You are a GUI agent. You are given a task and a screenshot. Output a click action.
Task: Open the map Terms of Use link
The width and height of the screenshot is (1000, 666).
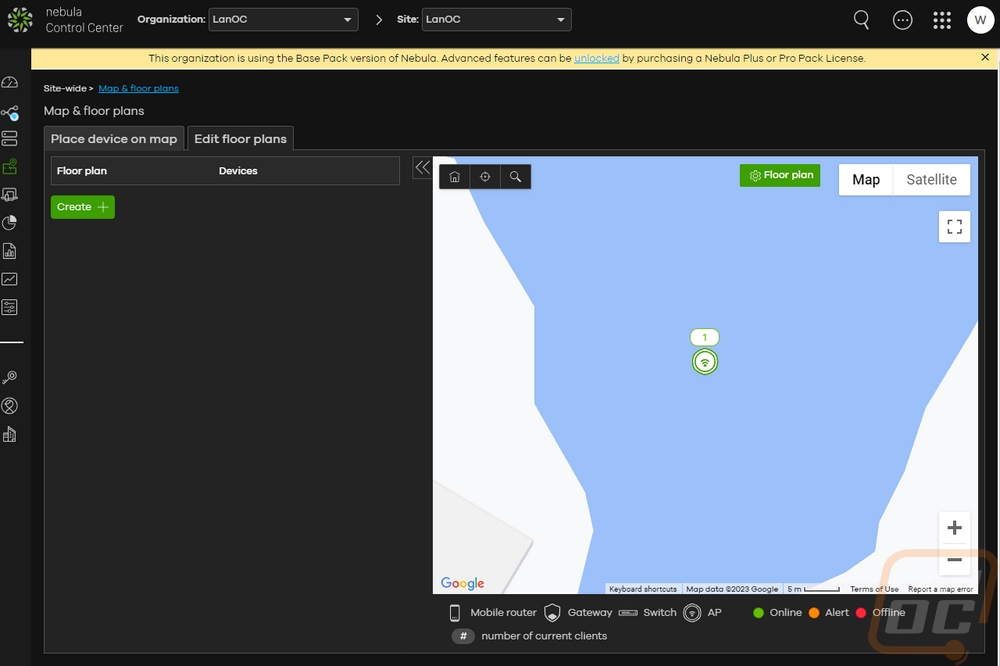pos(874,589)
